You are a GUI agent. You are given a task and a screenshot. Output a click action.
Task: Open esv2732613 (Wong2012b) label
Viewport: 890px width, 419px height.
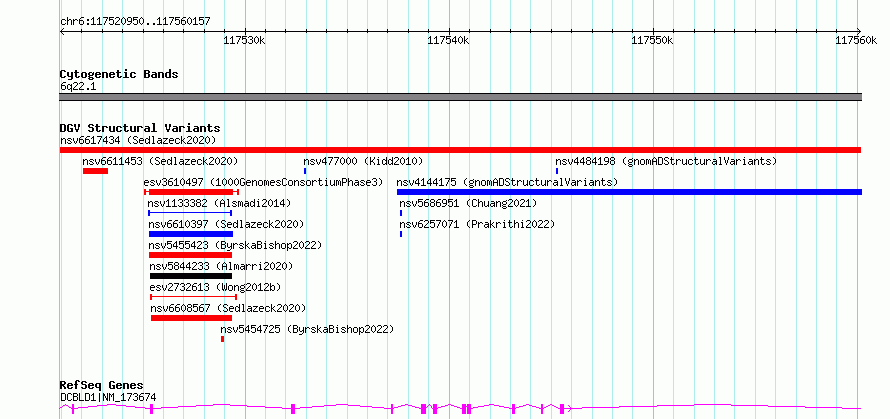point(216,287)
